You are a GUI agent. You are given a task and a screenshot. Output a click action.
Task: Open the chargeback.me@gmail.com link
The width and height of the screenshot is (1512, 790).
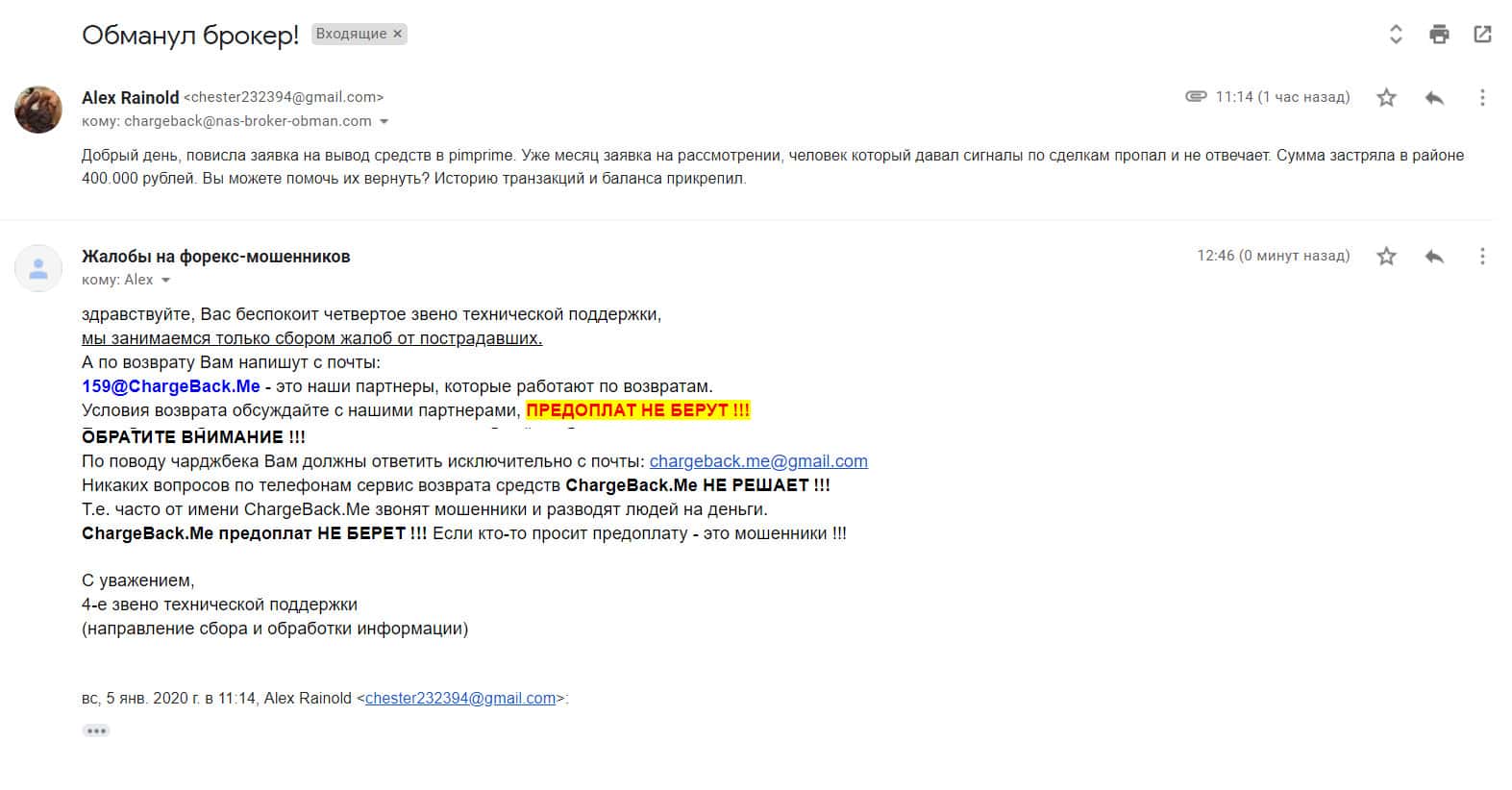[758, 461]
